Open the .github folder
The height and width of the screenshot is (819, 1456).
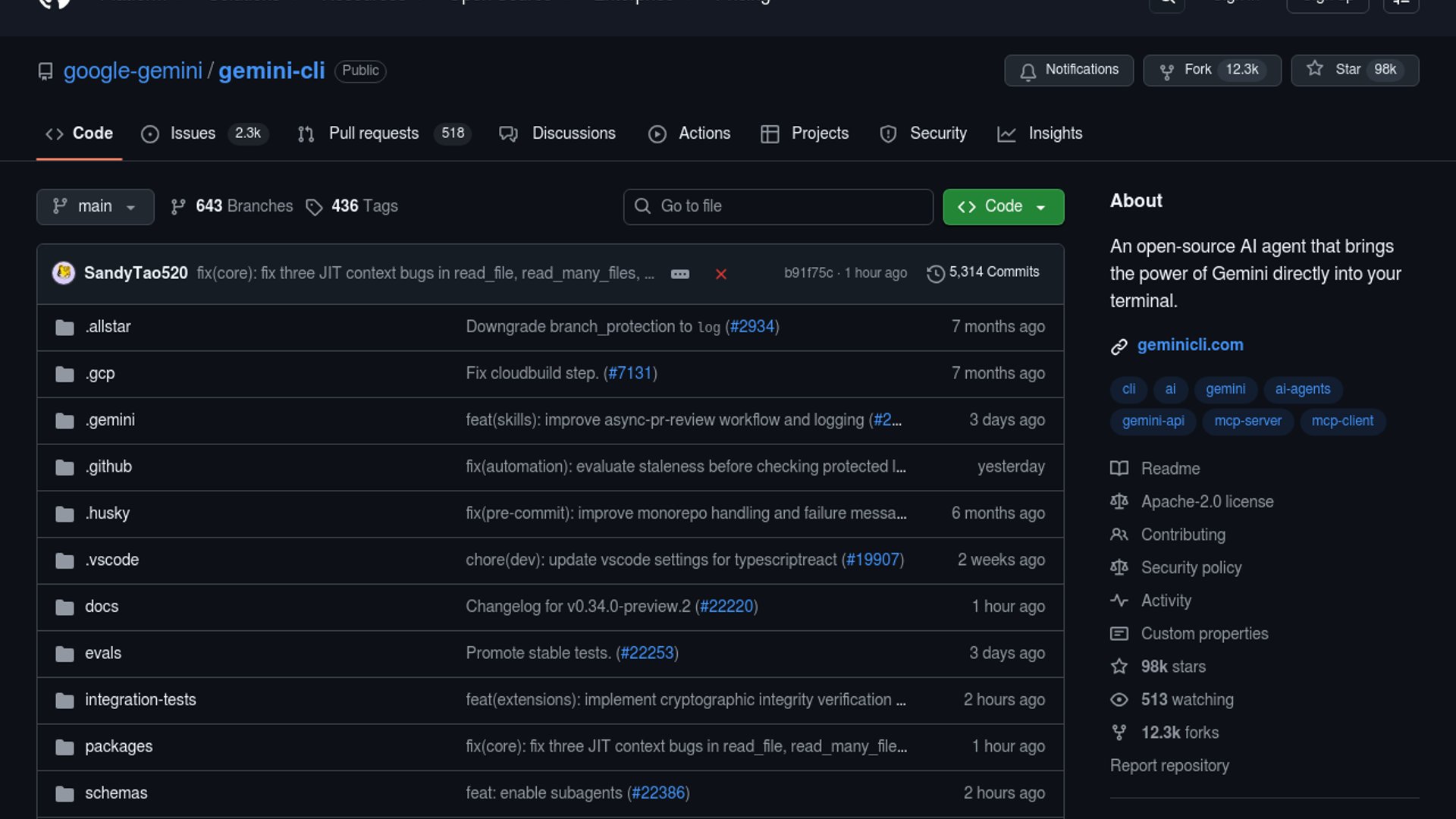108,466
